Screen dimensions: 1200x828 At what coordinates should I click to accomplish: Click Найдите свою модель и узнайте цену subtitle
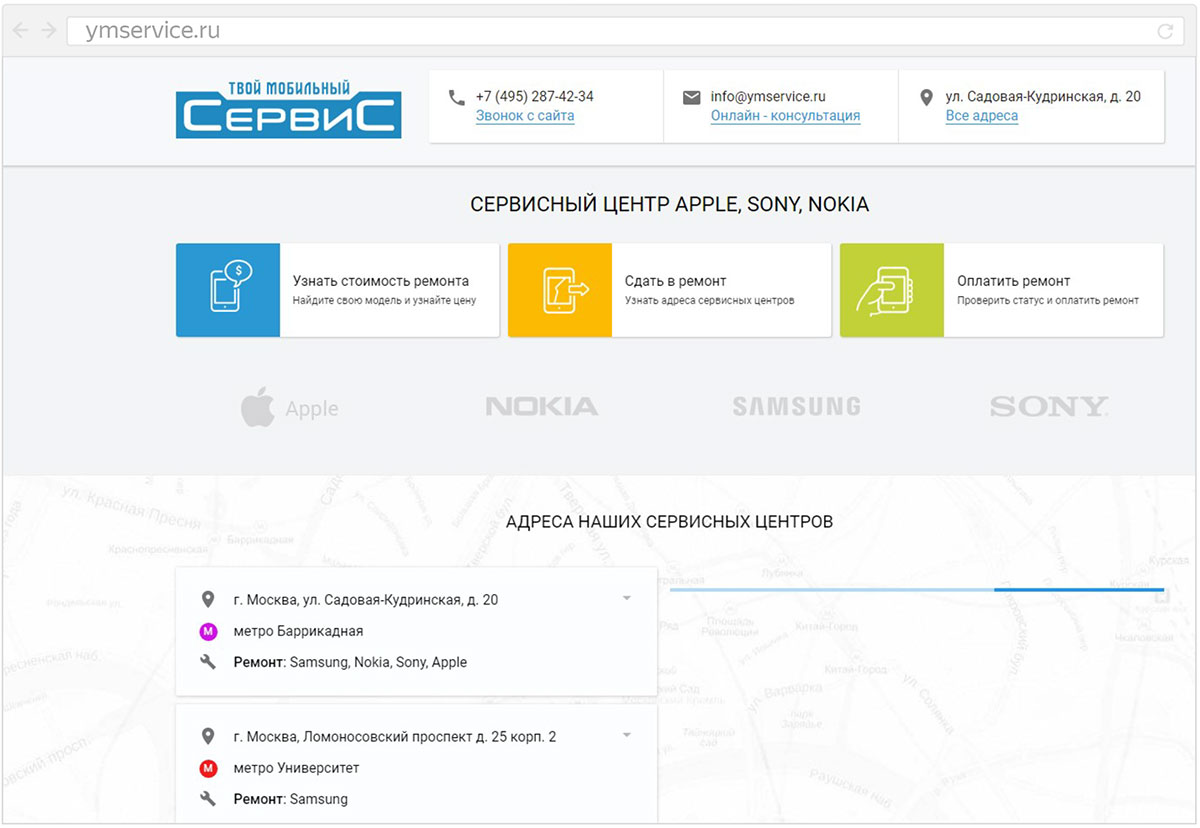tap(384, 300)
